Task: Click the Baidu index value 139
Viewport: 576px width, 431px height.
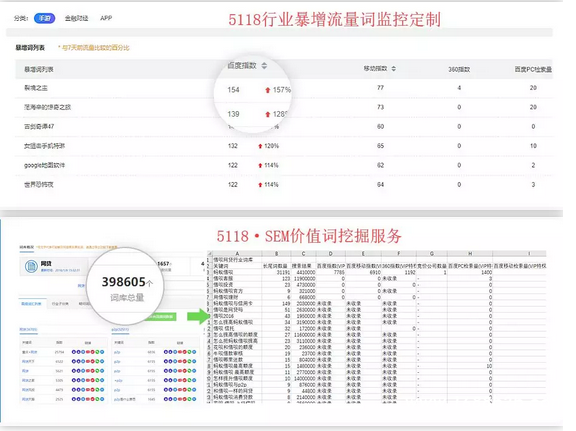Action: click(233, 114)
